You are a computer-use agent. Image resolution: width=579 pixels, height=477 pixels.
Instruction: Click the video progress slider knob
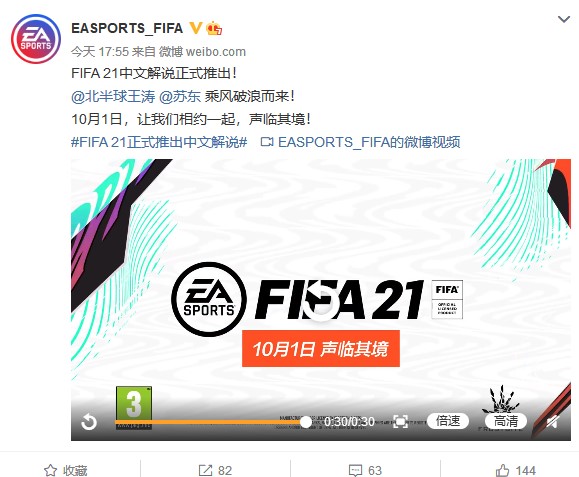tap(305, 422)
